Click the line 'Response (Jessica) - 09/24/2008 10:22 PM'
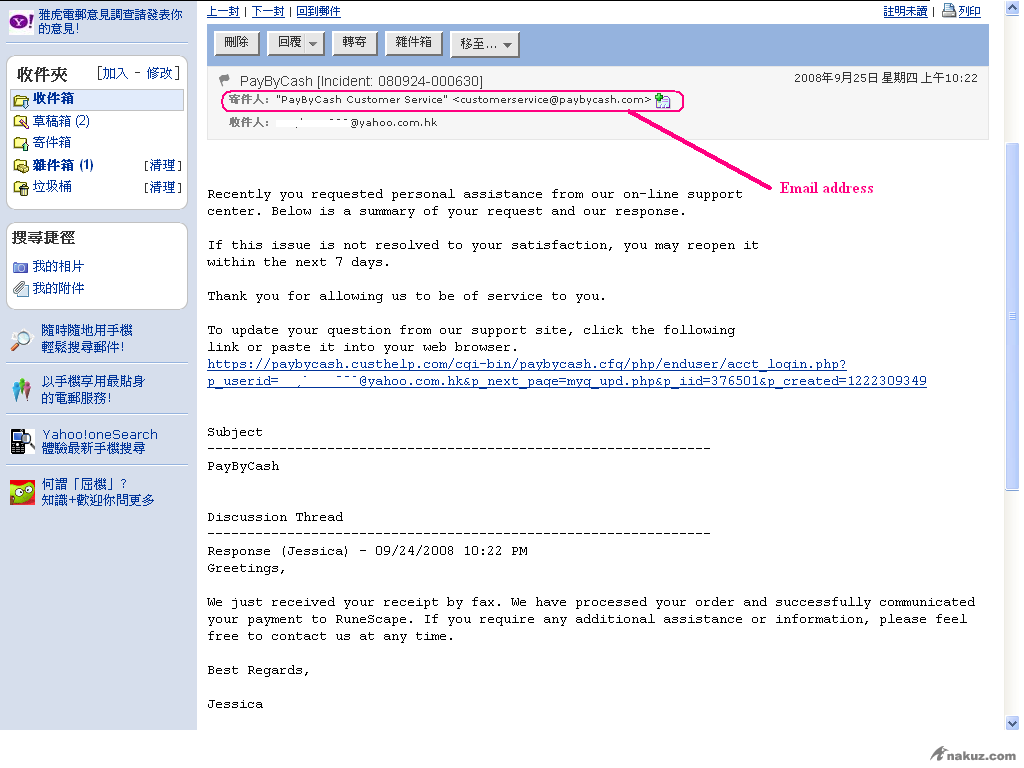The height and width of the screenshot is (768, 1024). 367,551
